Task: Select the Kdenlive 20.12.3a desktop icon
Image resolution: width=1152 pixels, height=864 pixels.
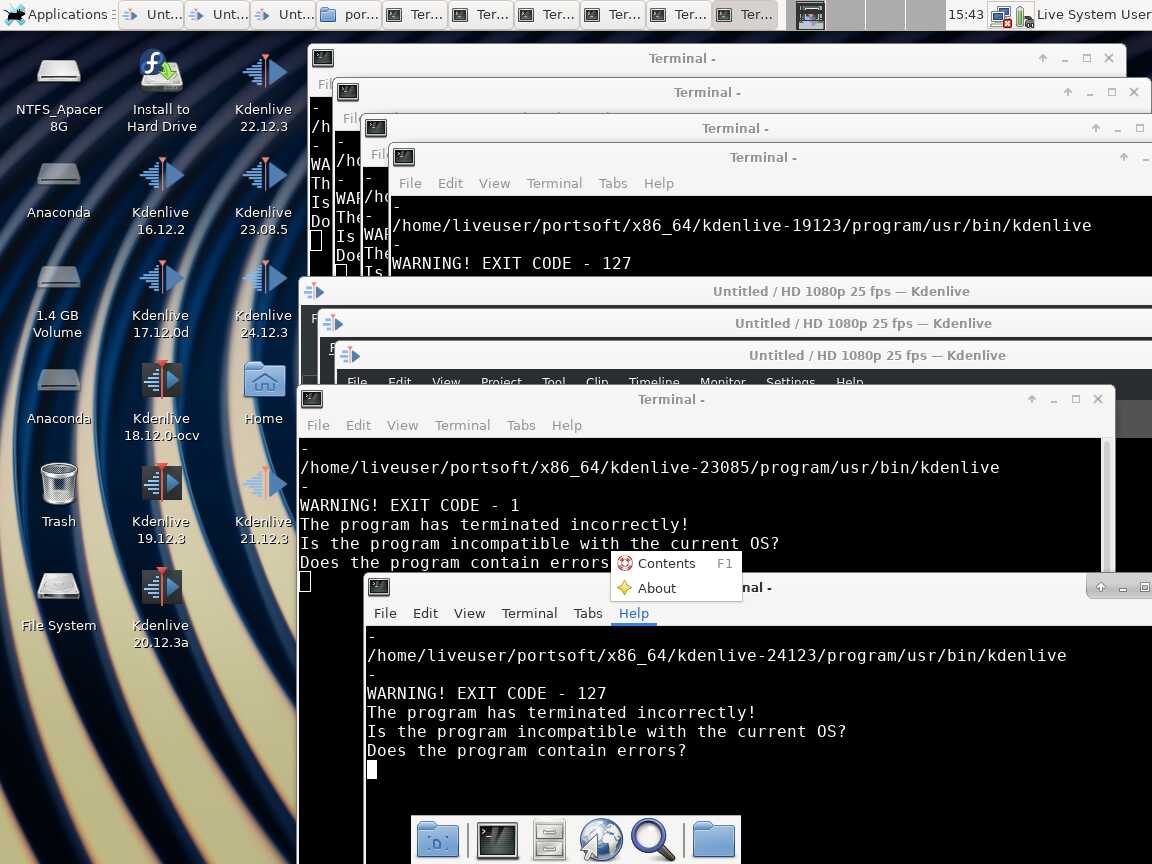Action: (161, 587)
